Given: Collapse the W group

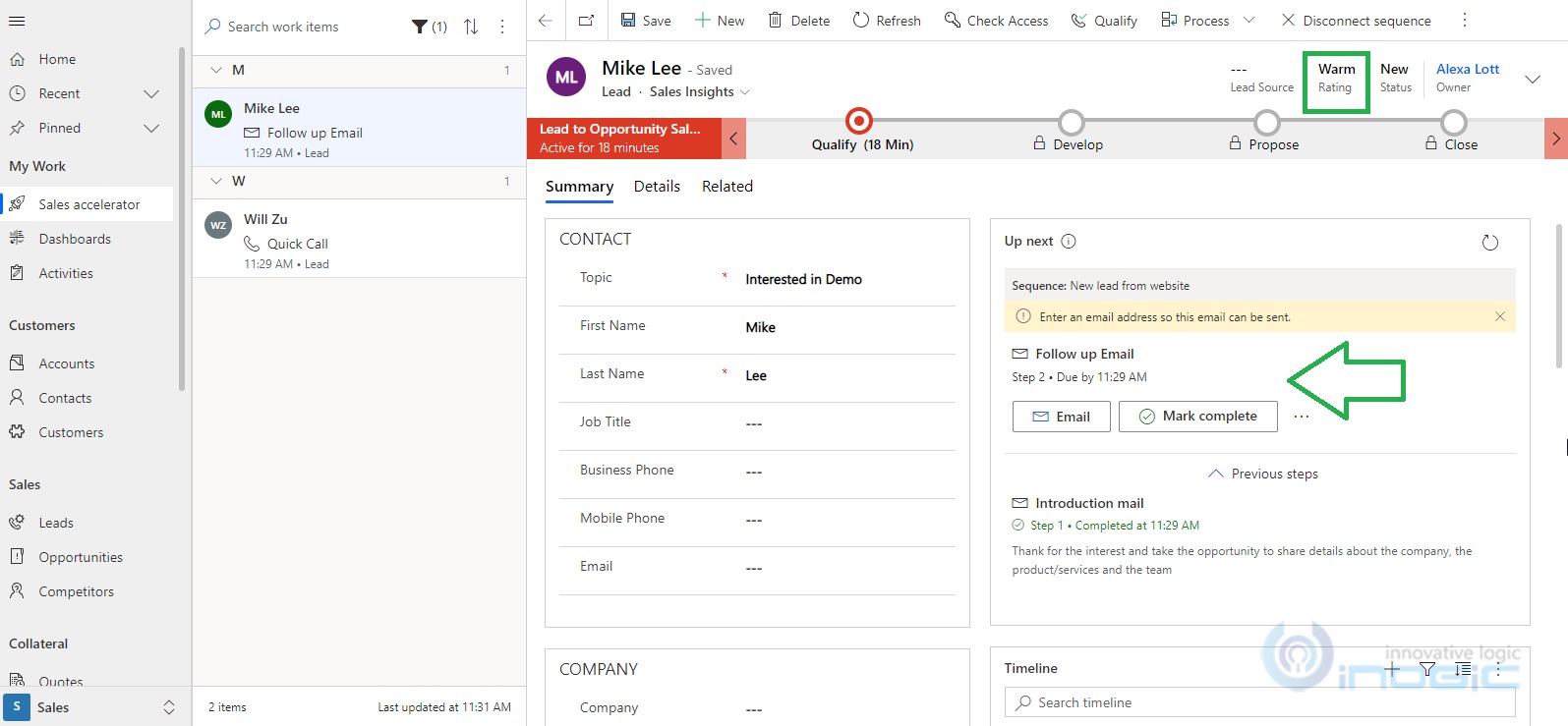Looking at the screenshot, I should pyautogui.click(x=216, y=181).
